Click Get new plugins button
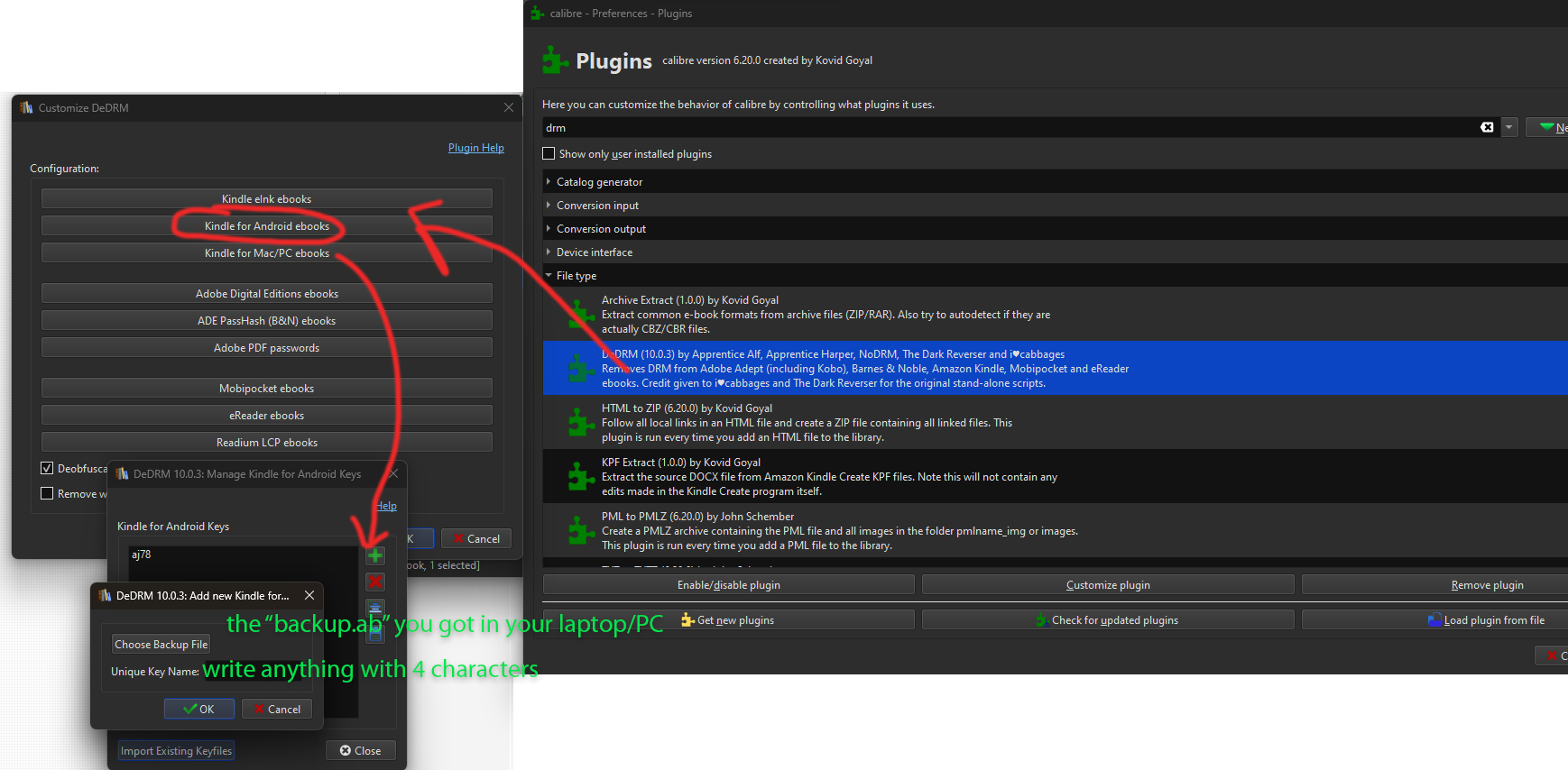 coord(729,620)
